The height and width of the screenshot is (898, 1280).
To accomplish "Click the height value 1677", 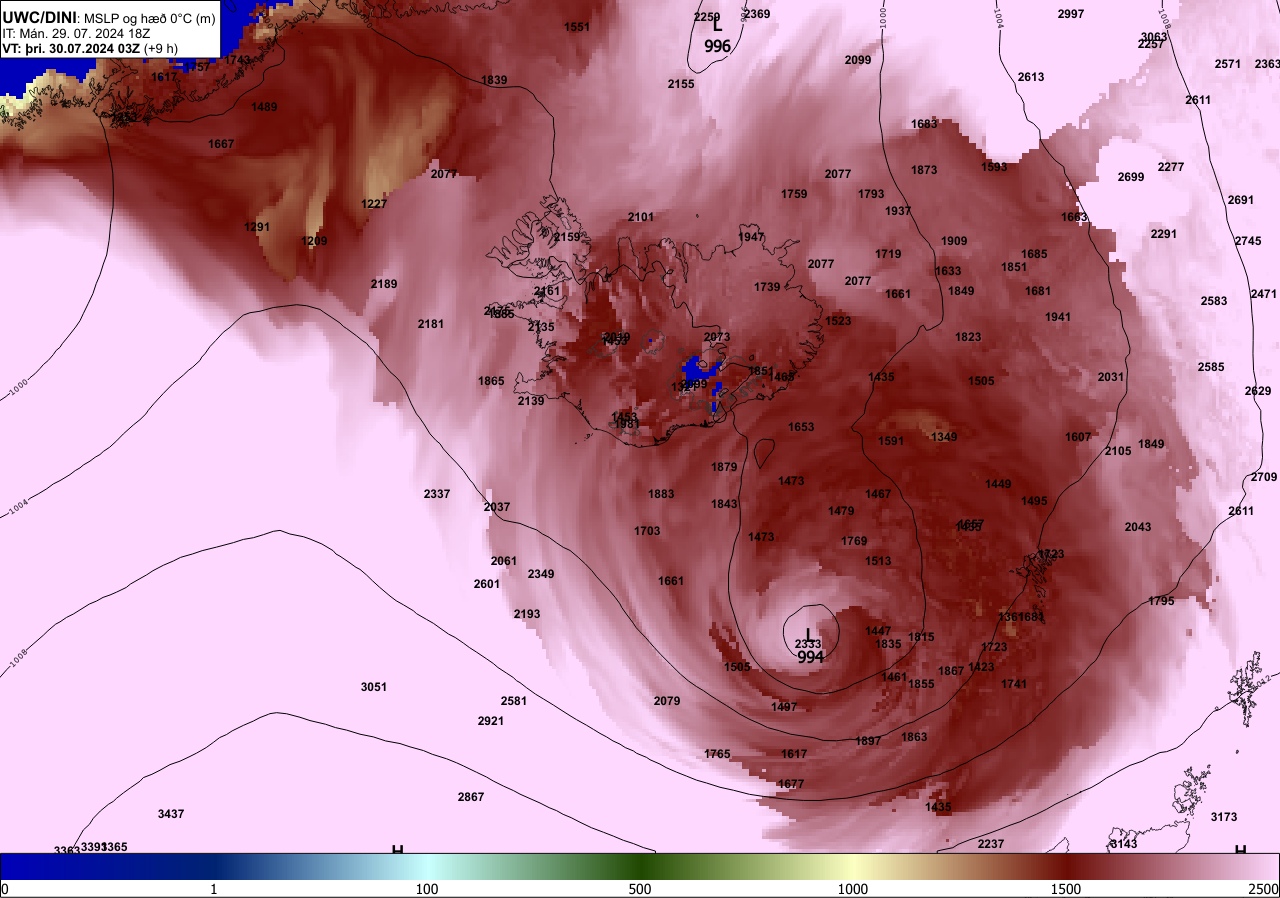I will pyautogui.click(x=791, y=784).
